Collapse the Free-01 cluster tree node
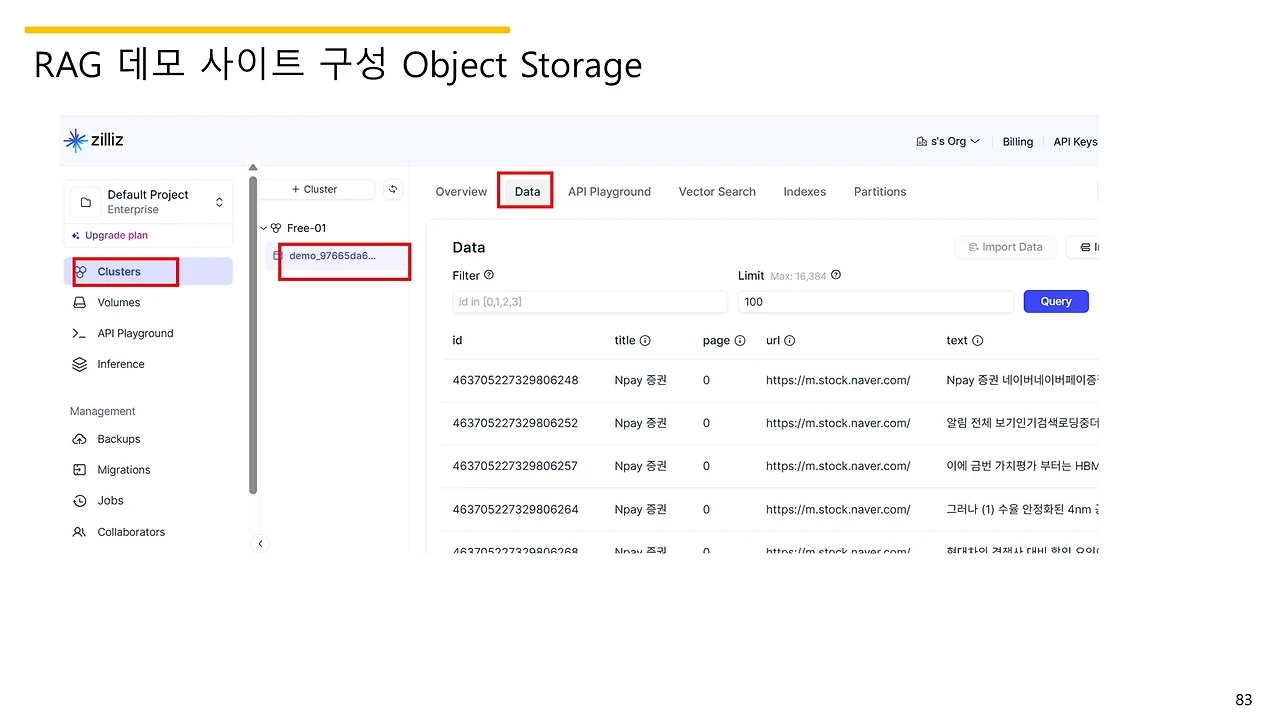 point(264,229)
